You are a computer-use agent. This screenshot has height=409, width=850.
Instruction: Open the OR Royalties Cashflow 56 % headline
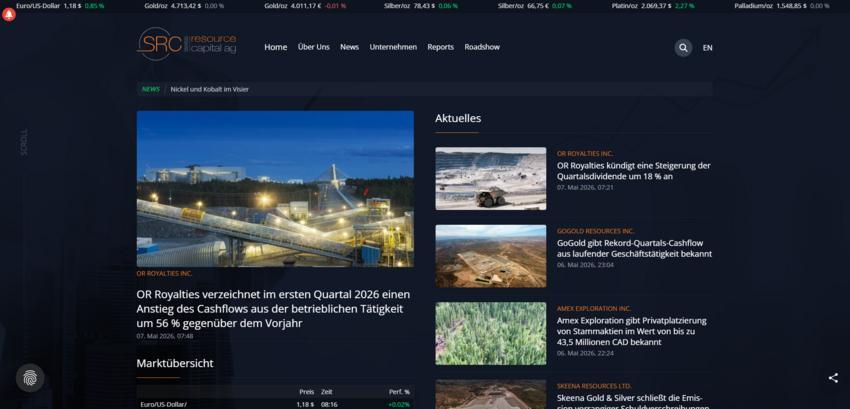(274, 309)
